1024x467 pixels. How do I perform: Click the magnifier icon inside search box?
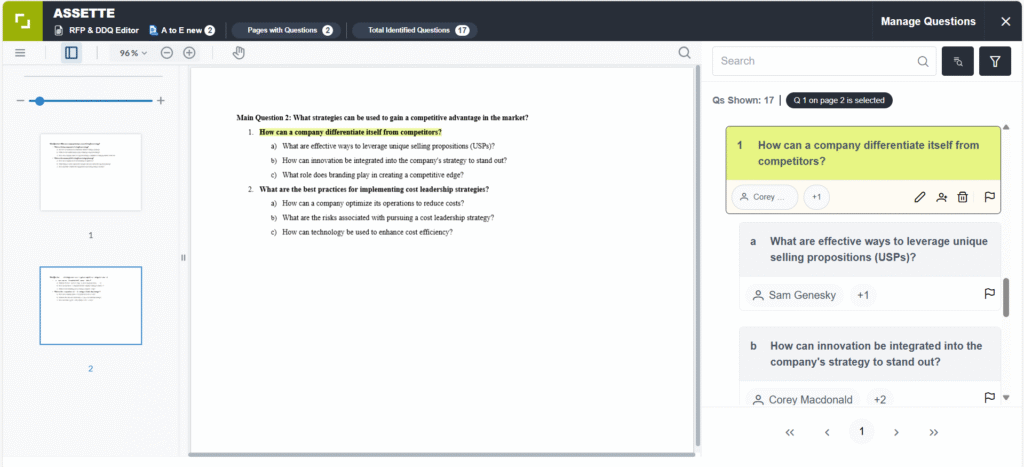point(923,61)
